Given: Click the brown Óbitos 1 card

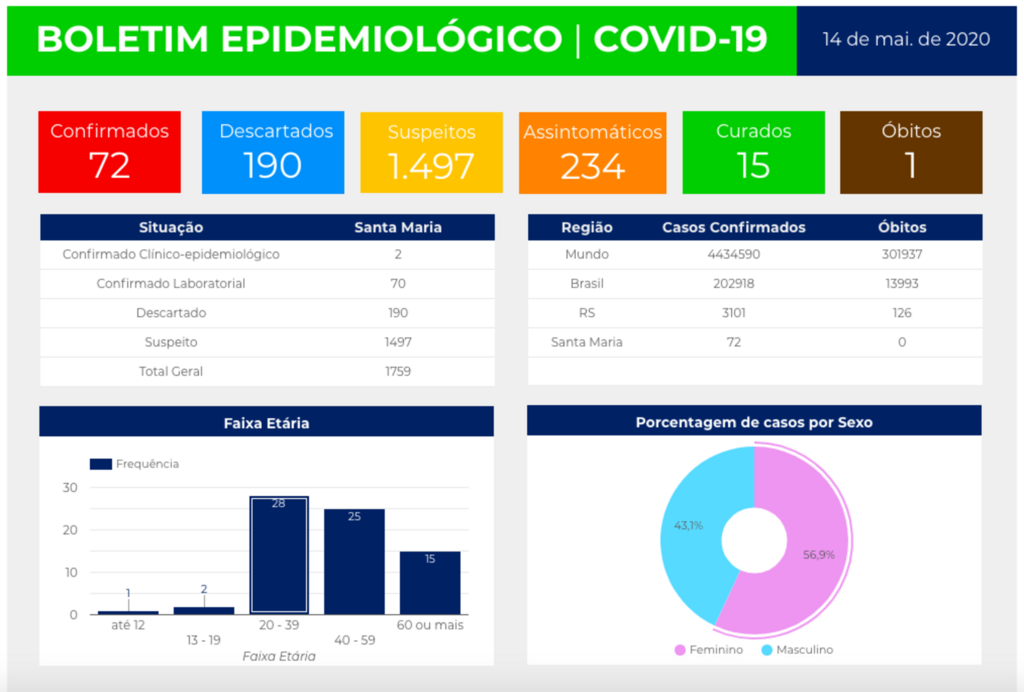Looking at the screenshot, I should pos(911,152).
